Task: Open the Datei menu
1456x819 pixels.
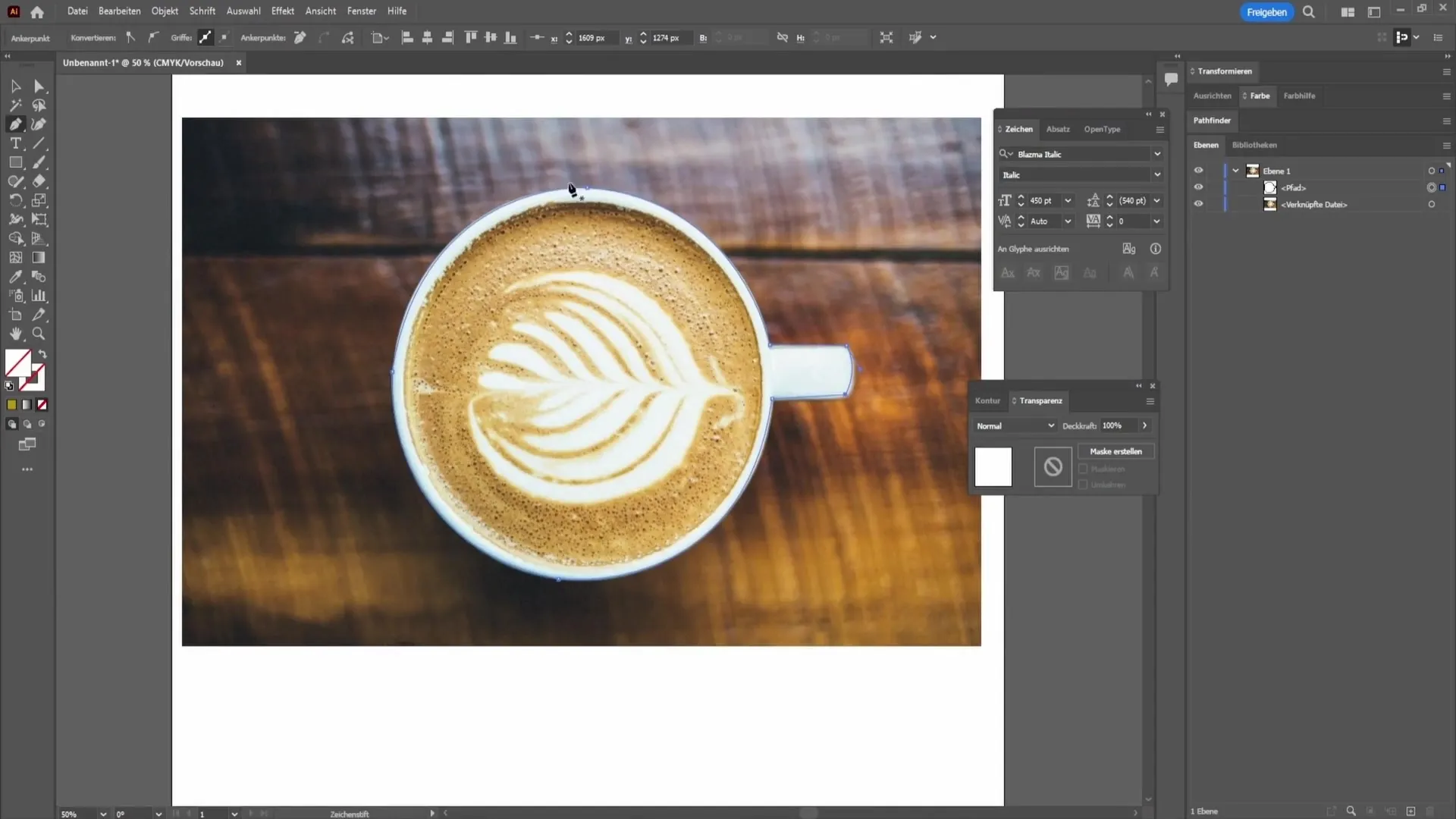Action: click(x=77, y=11)
